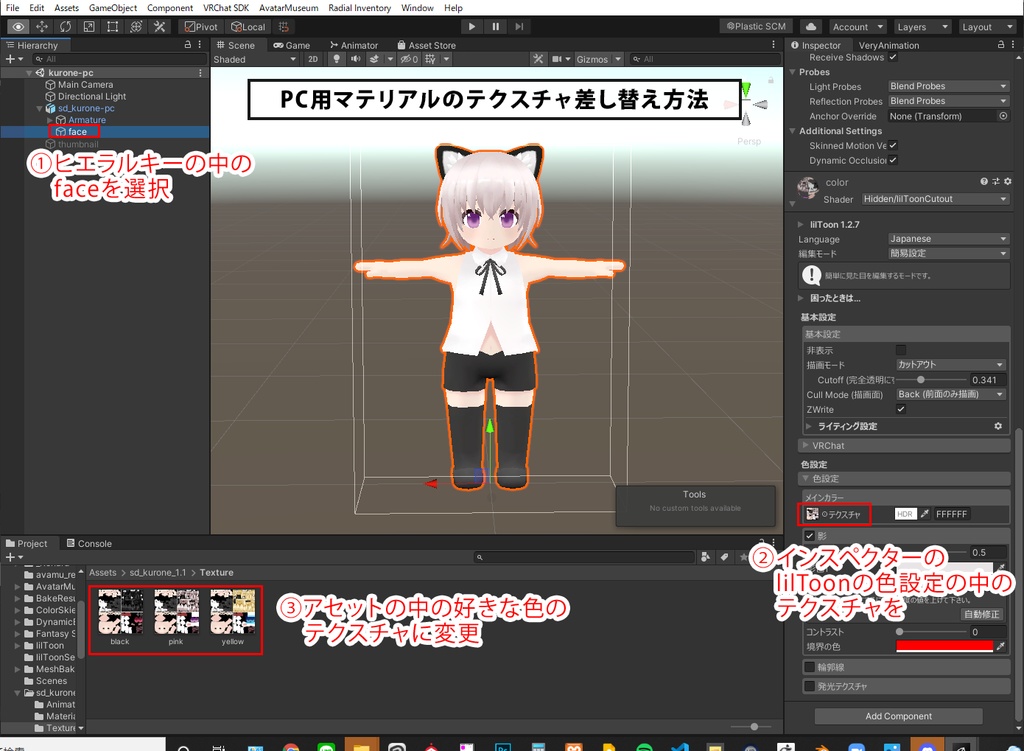This screenshot has height=751, width=1024.
Task: Select the Rect Transform tool
Action: click(110, 26)
